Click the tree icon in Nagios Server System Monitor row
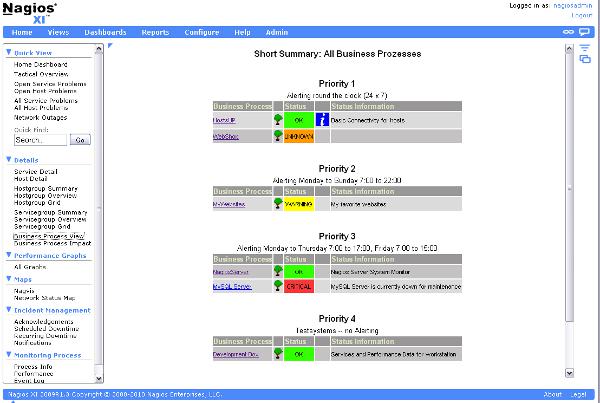 click(278, 271)
